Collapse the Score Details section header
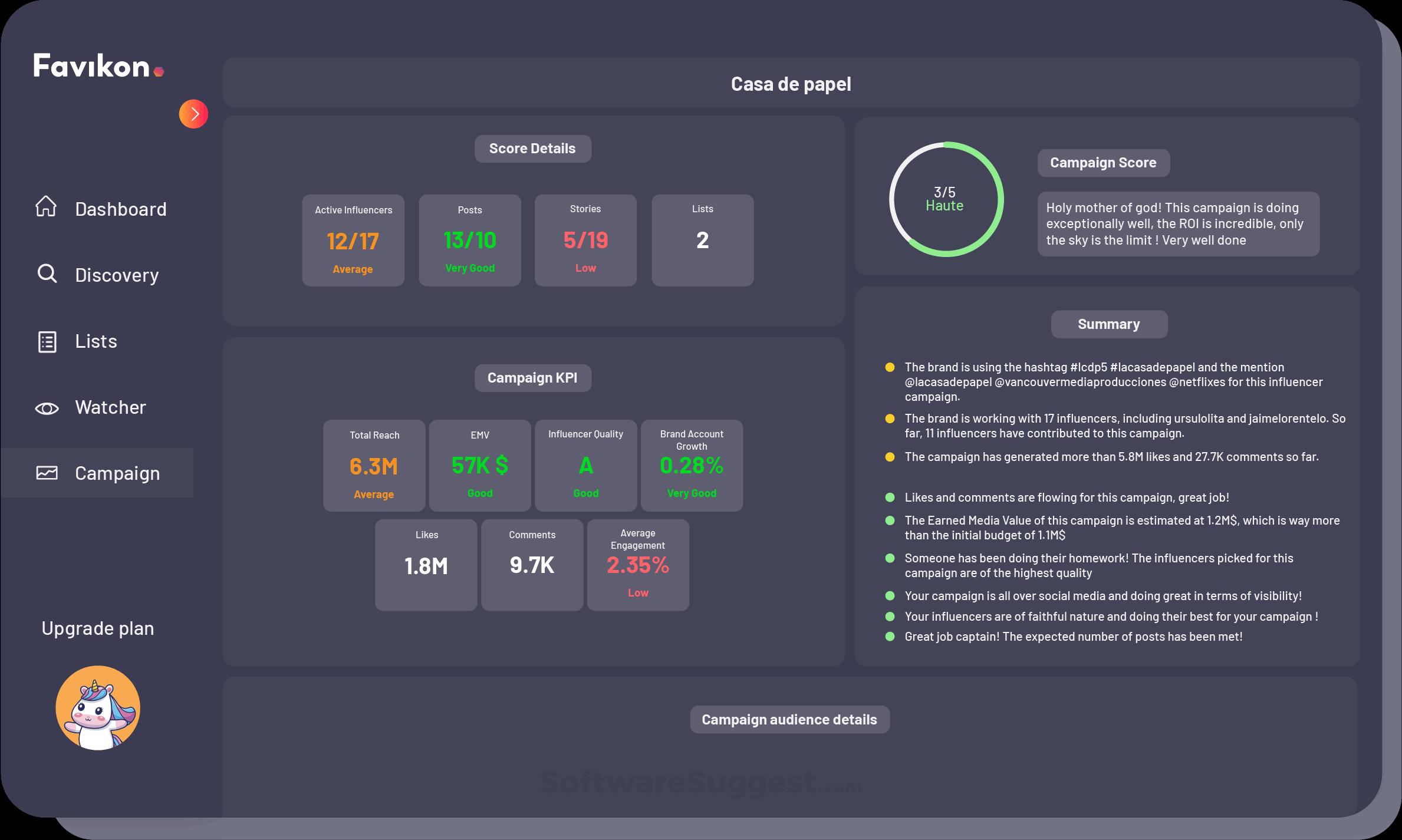 pos(532,148)
